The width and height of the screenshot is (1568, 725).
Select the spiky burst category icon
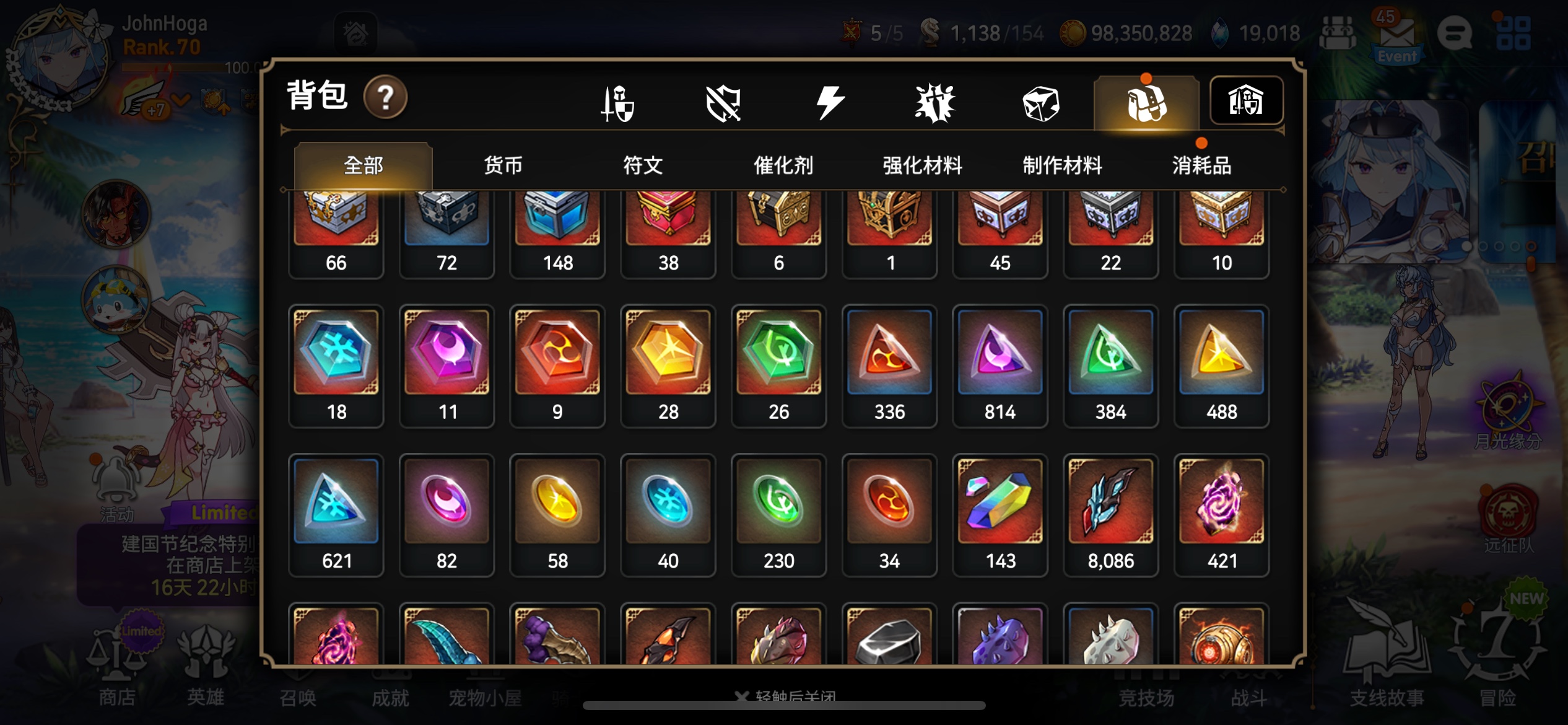pyautogui.click(x=935, y=103)
